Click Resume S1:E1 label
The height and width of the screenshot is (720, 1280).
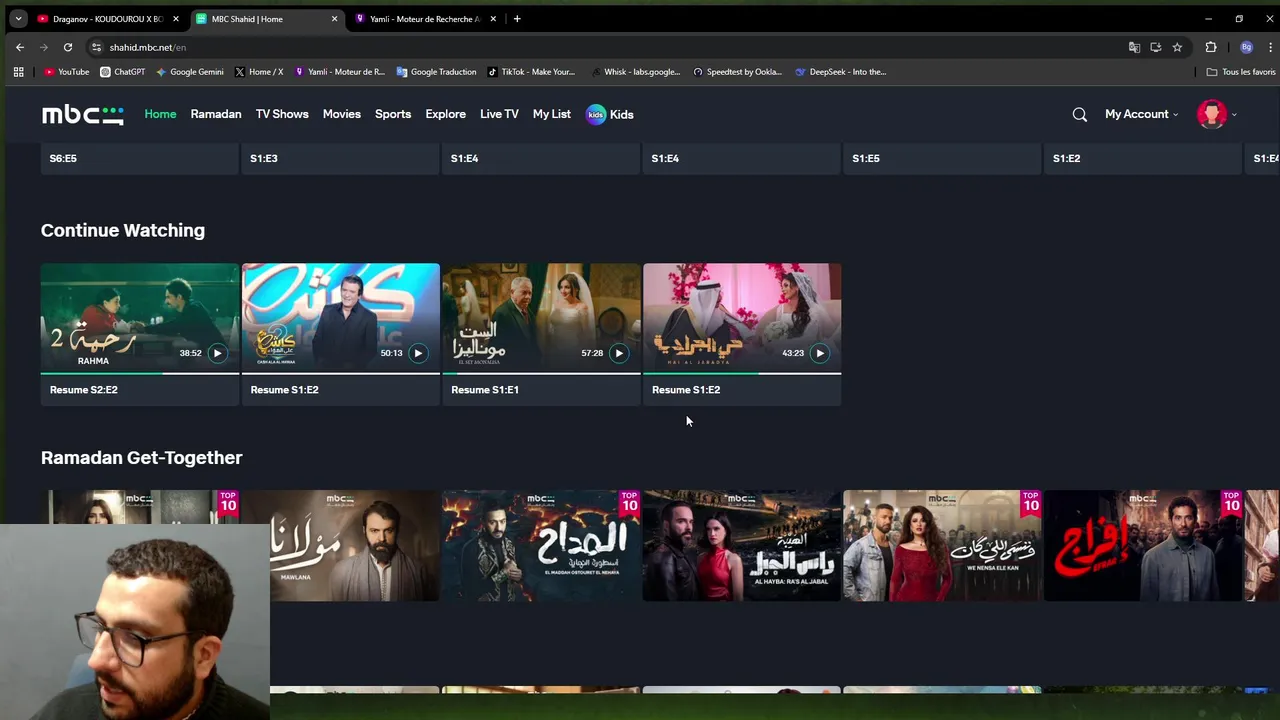coord(485,390)
